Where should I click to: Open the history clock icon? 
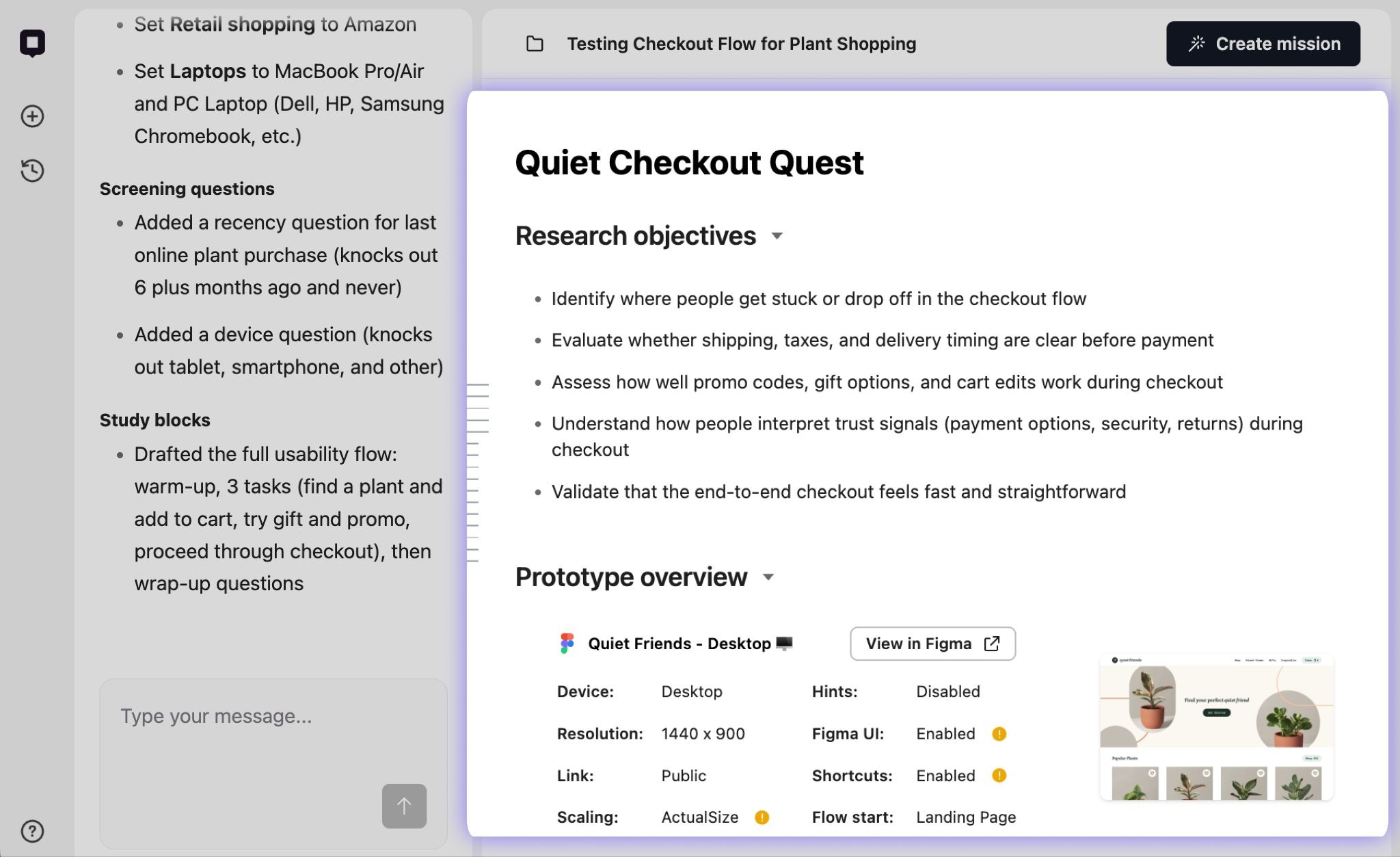pos(32,170)
